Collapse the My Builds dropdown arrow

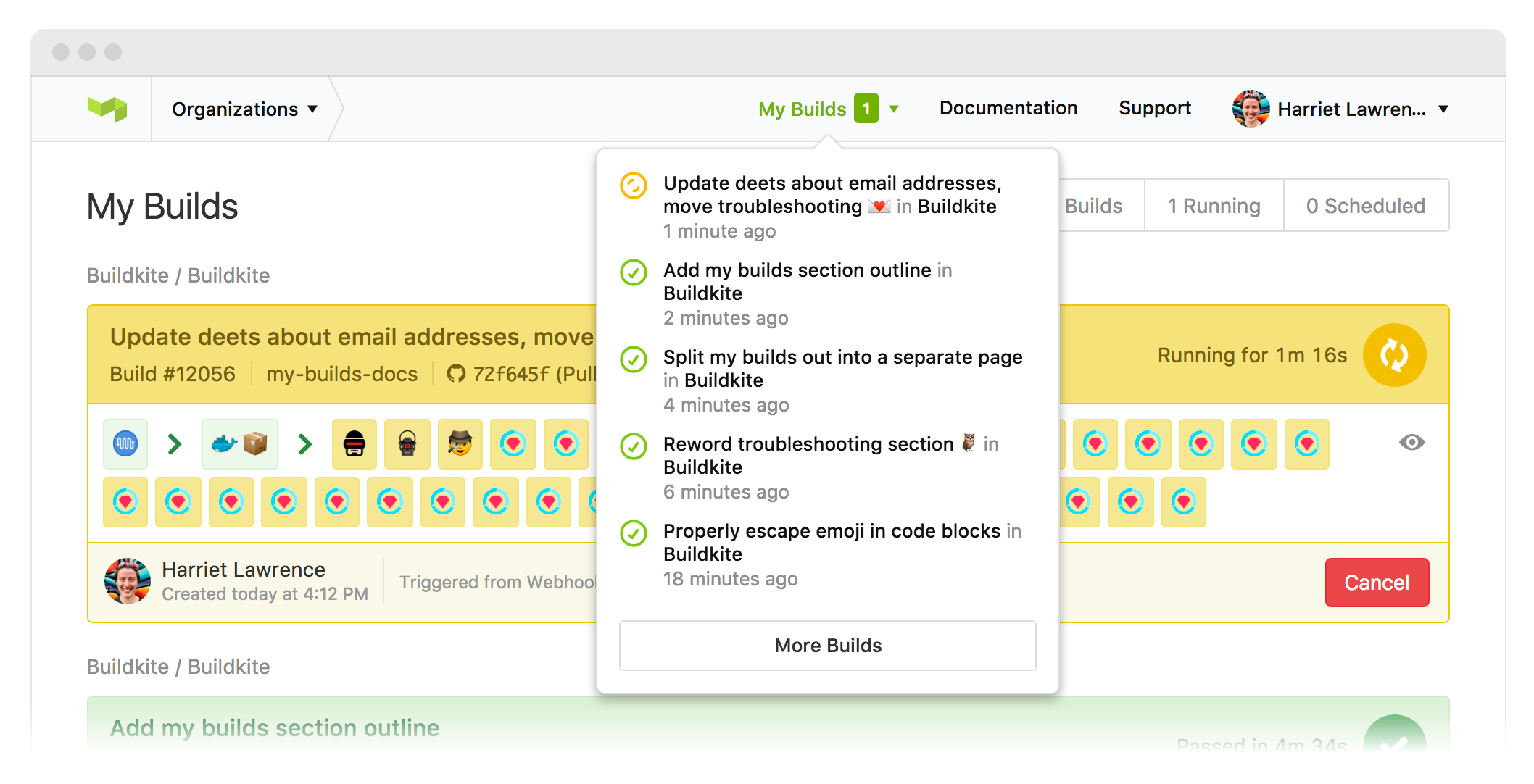(x=894, y=109)
